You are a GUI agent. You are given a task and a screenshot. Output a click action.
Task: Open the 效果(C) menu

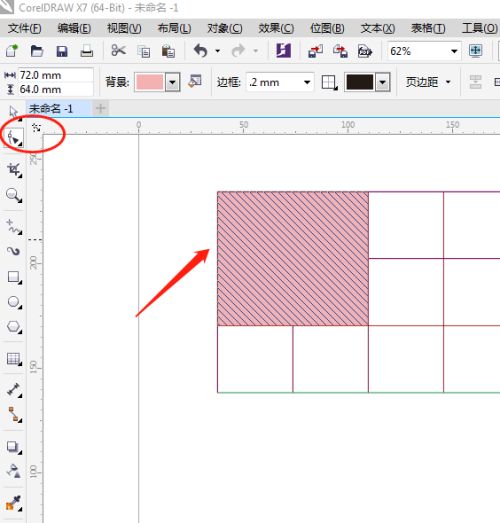pos(276,28)
